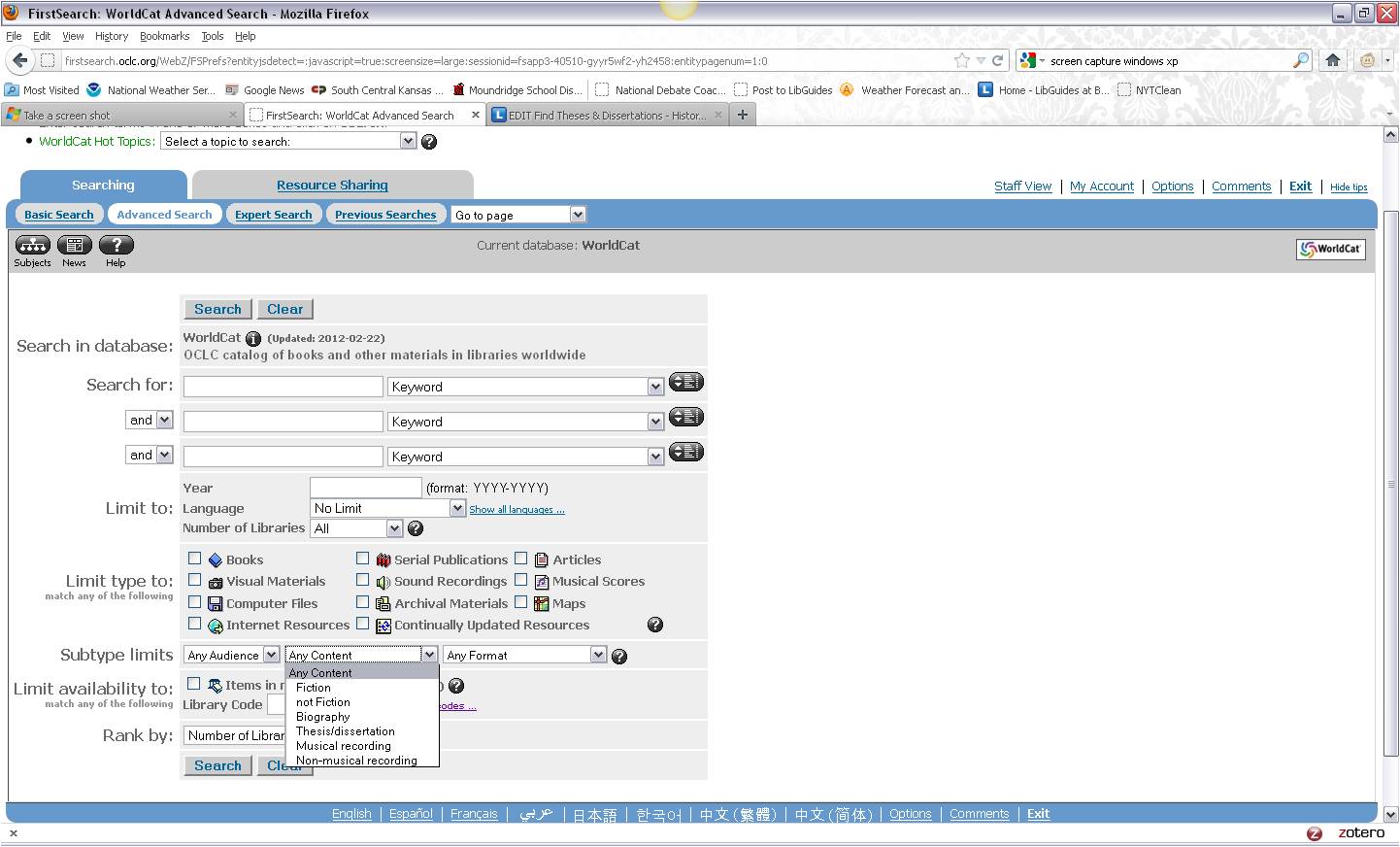
Task: Open the Language No Limit dropdown
Action: click(x=388, y=508)
